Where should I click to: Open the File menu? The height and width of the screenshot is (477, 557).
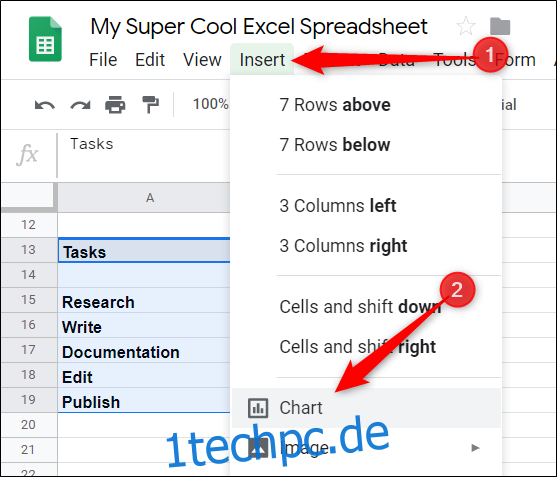103,59
